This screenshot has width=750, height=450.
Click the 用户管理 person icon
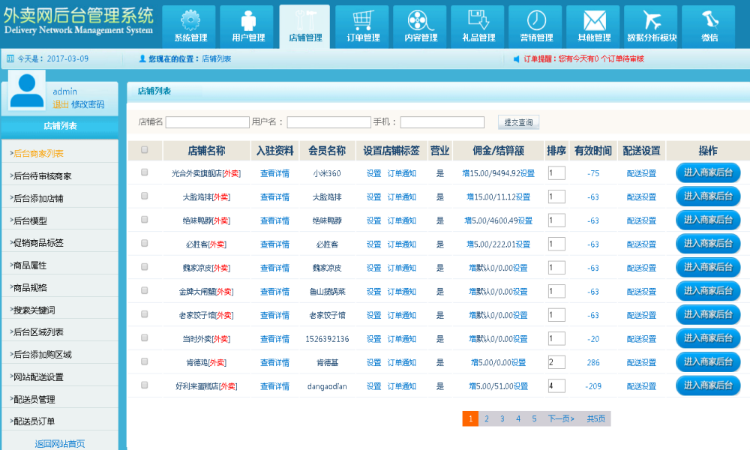(248, 22)
